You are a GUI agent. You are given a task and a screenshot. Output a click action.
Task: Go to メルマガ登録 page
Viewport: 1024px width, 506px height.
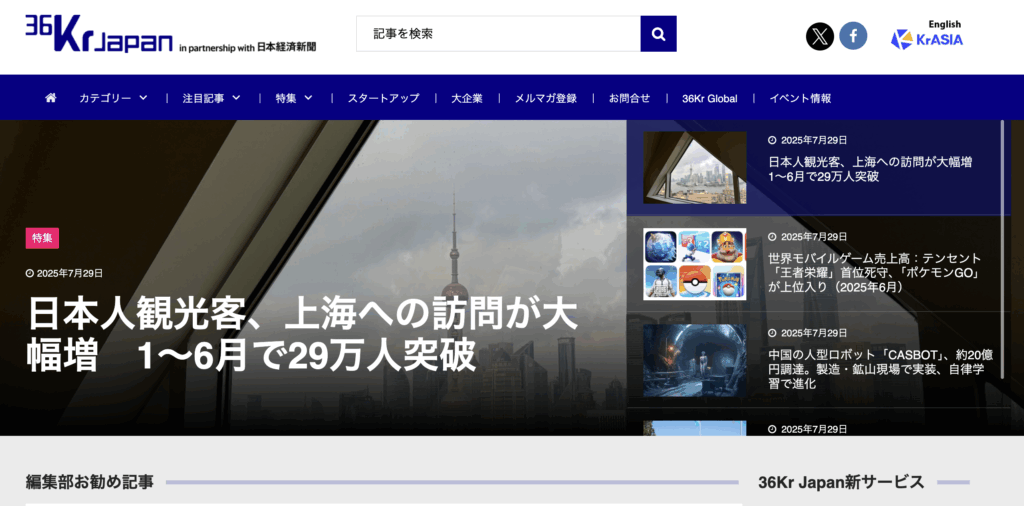coord(545,98)
